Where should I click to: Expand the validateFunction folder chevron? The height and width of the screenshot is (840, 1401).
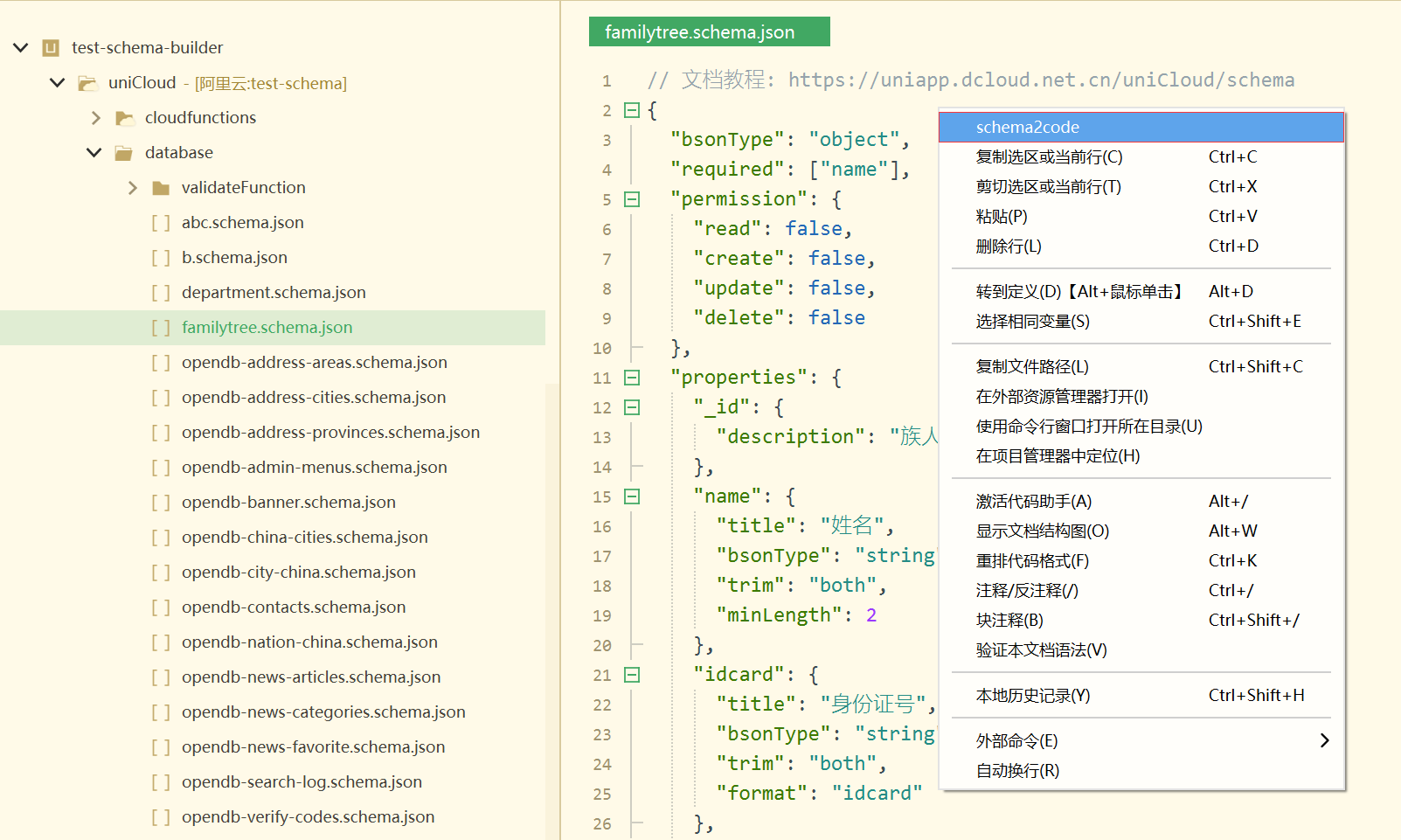point(133,188)
